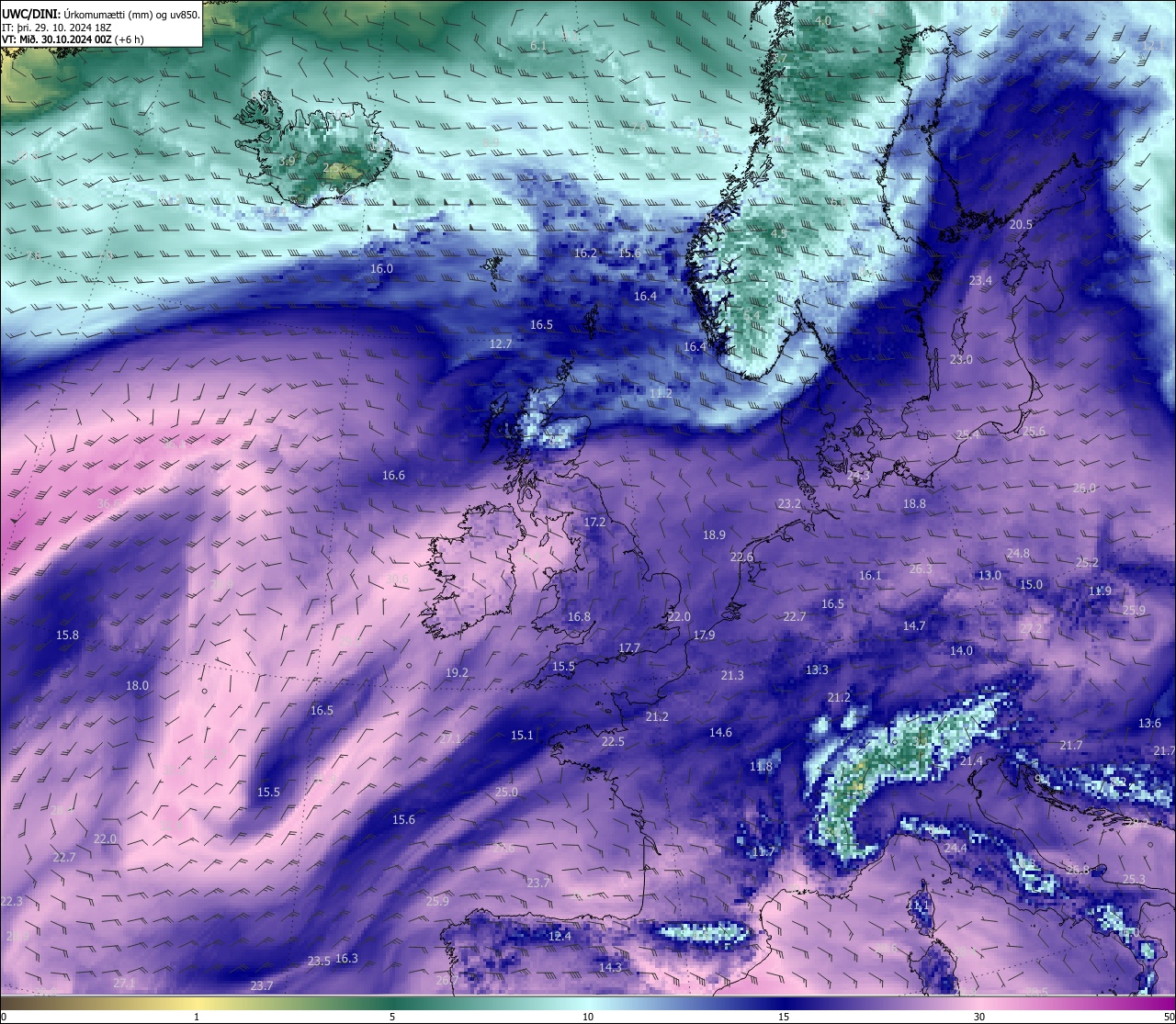Select the 19.2 value southwest of Ireland
The image size is (1176, 1024).
pyautogui.click(x=457, y=672)
